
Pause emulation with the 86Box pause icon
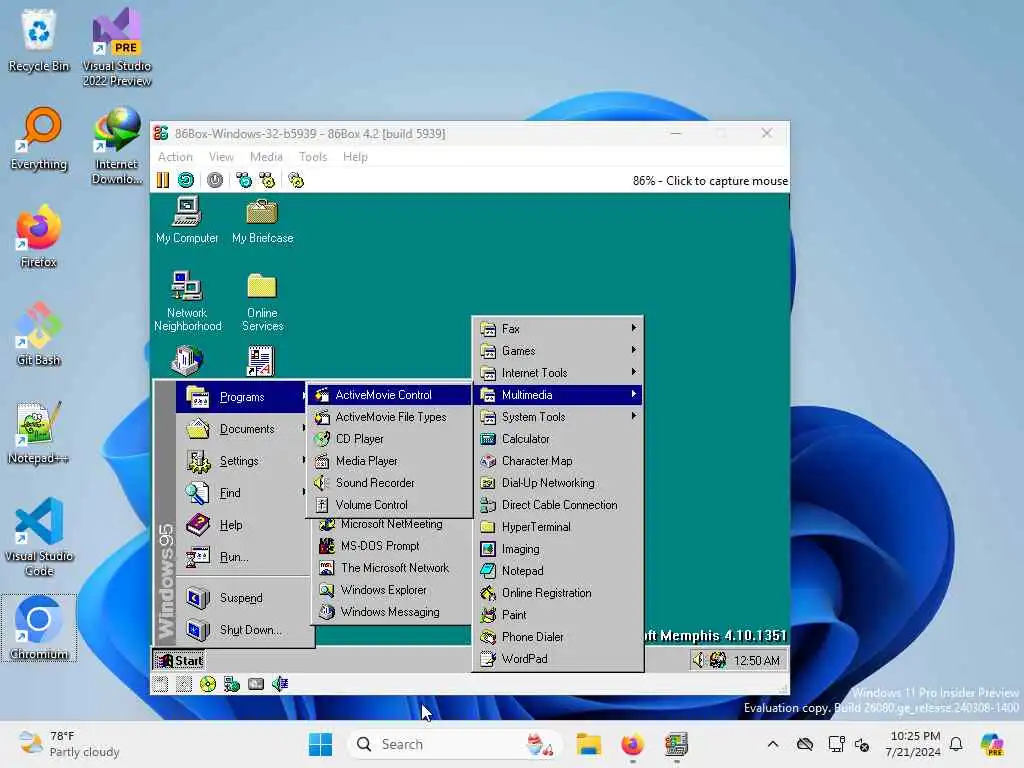pyautogui.click(x=163, y=180)
